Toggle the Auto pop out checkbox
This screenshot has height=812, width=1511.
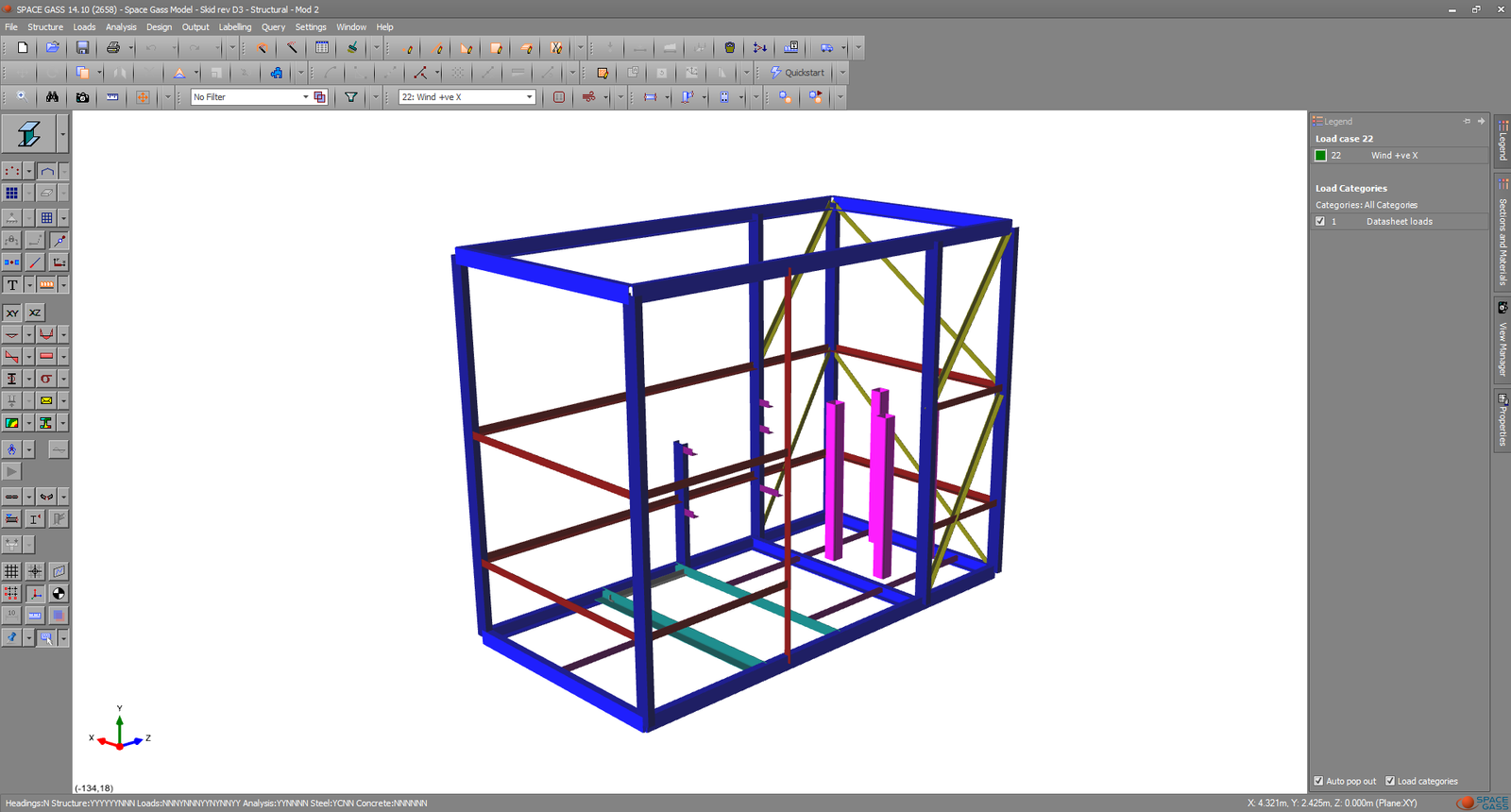(1318, 781)
